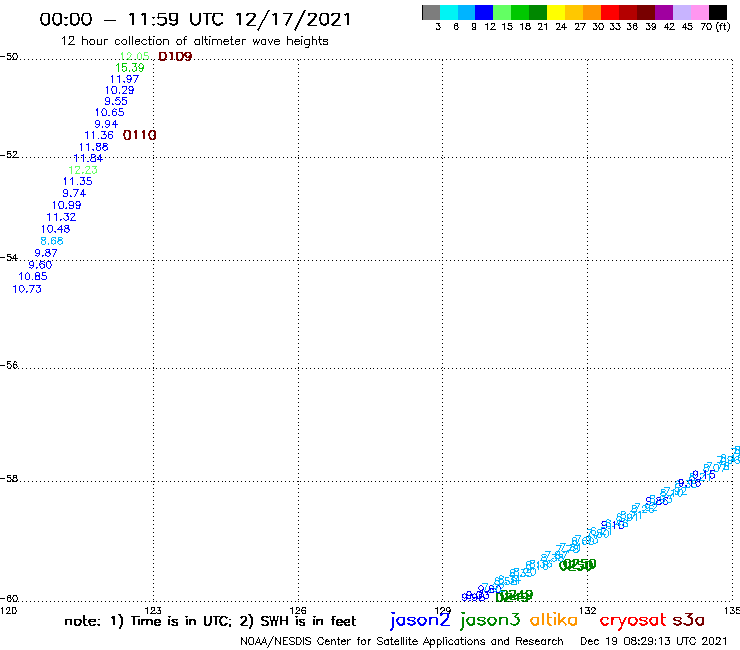Click the light green value 12.23
The image size is (740, 650).
point(83,170)
